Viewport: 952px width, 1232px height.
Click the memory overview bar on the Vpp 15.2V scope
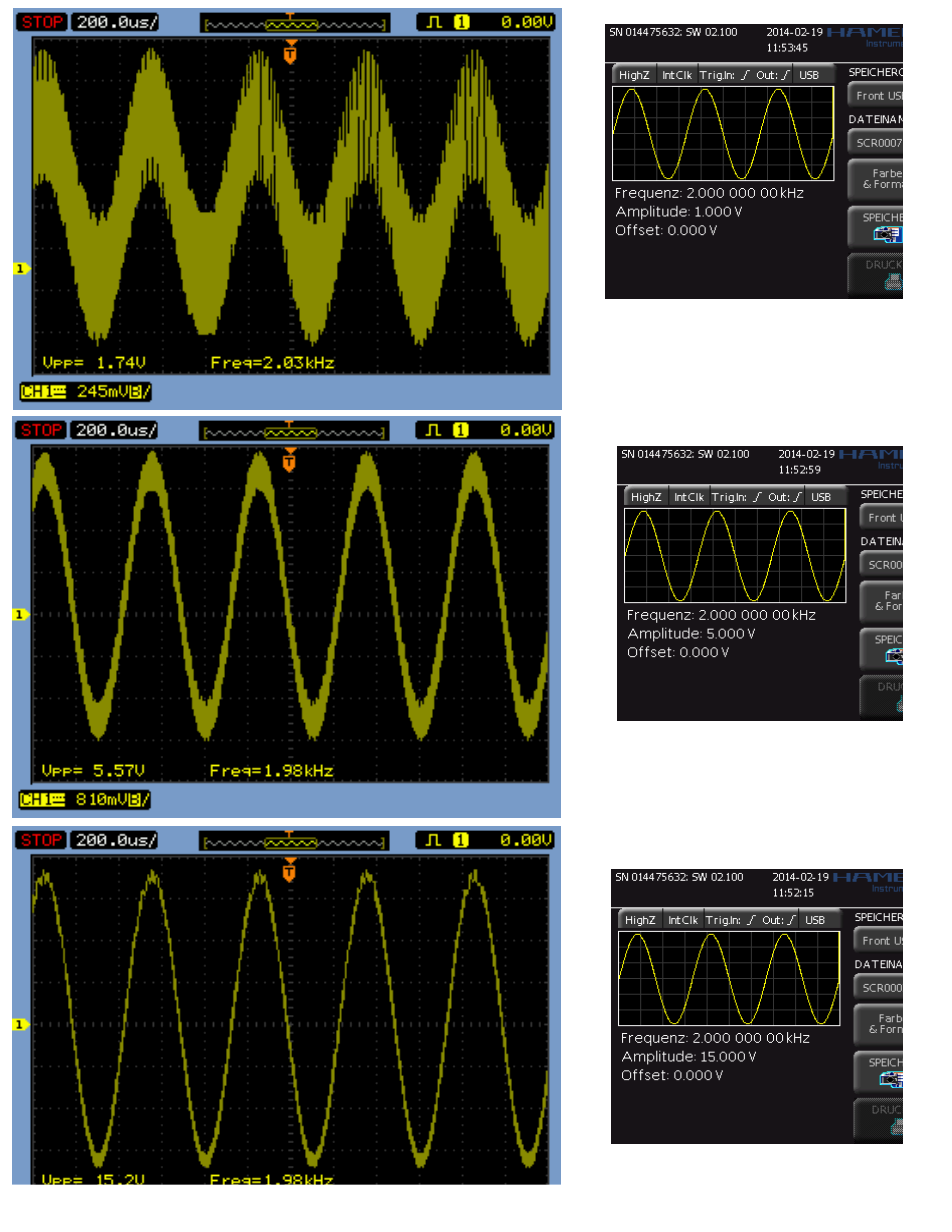pyautogui.click(x=293, y=841)
